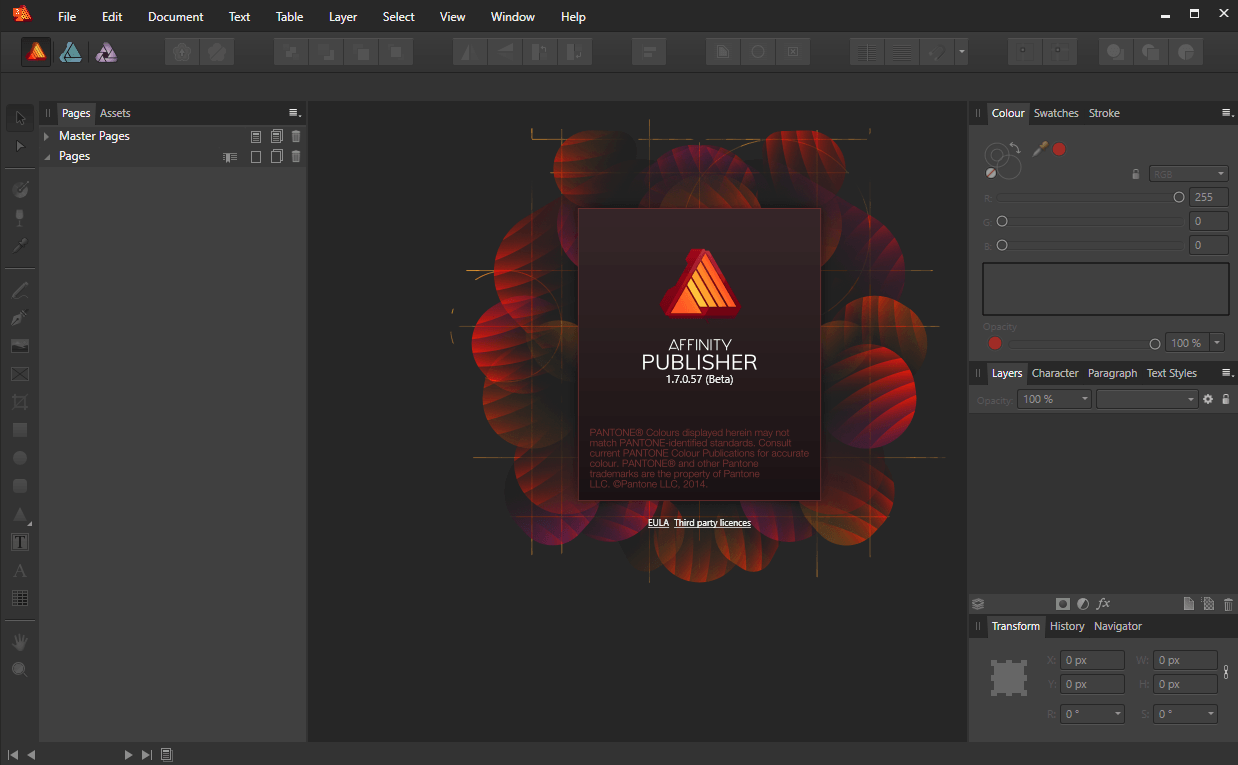
Task: Select the Artistic Text tool
Action: click(20, 570)
